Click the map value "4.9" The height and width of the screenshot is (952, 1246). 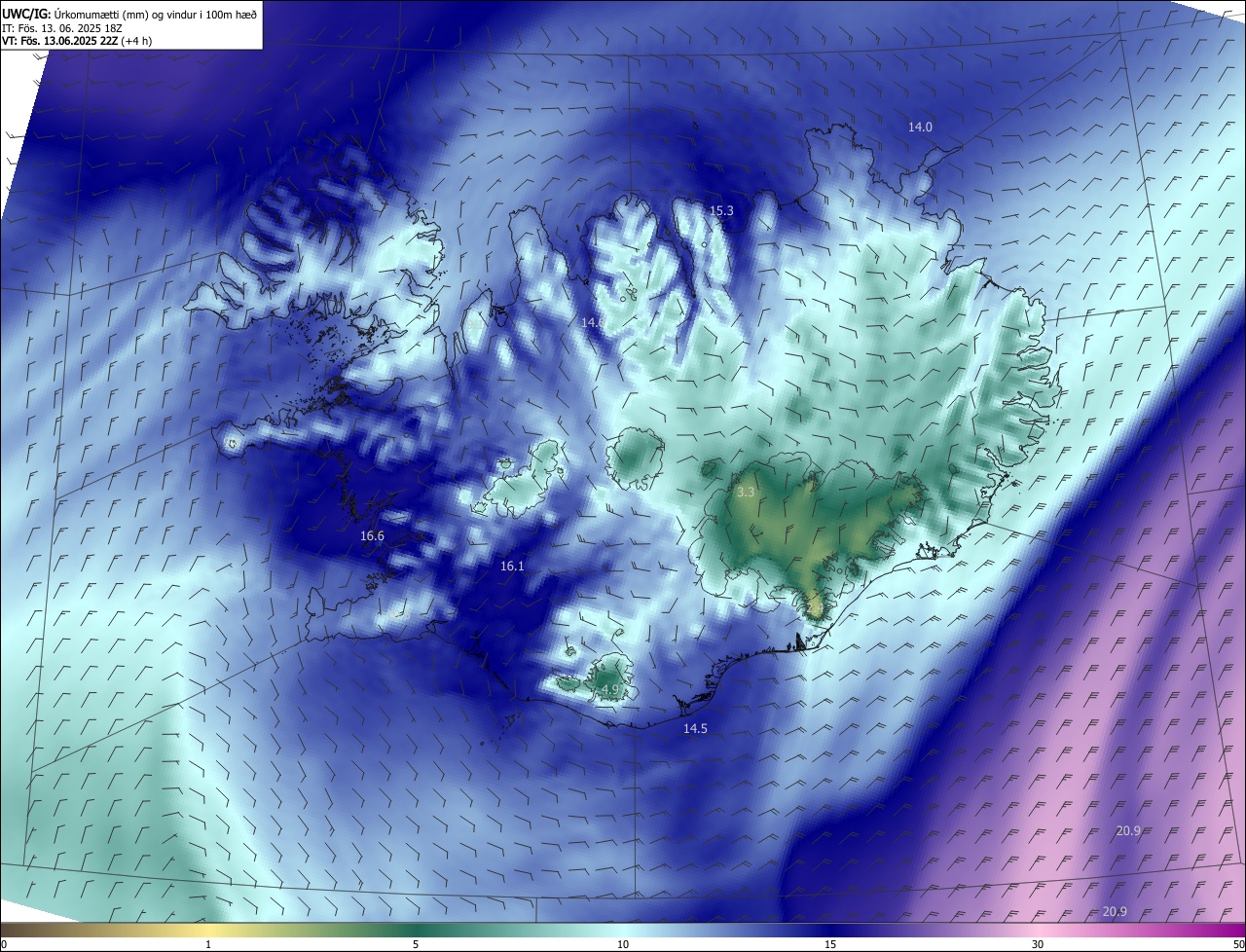(x=610, y=690)
